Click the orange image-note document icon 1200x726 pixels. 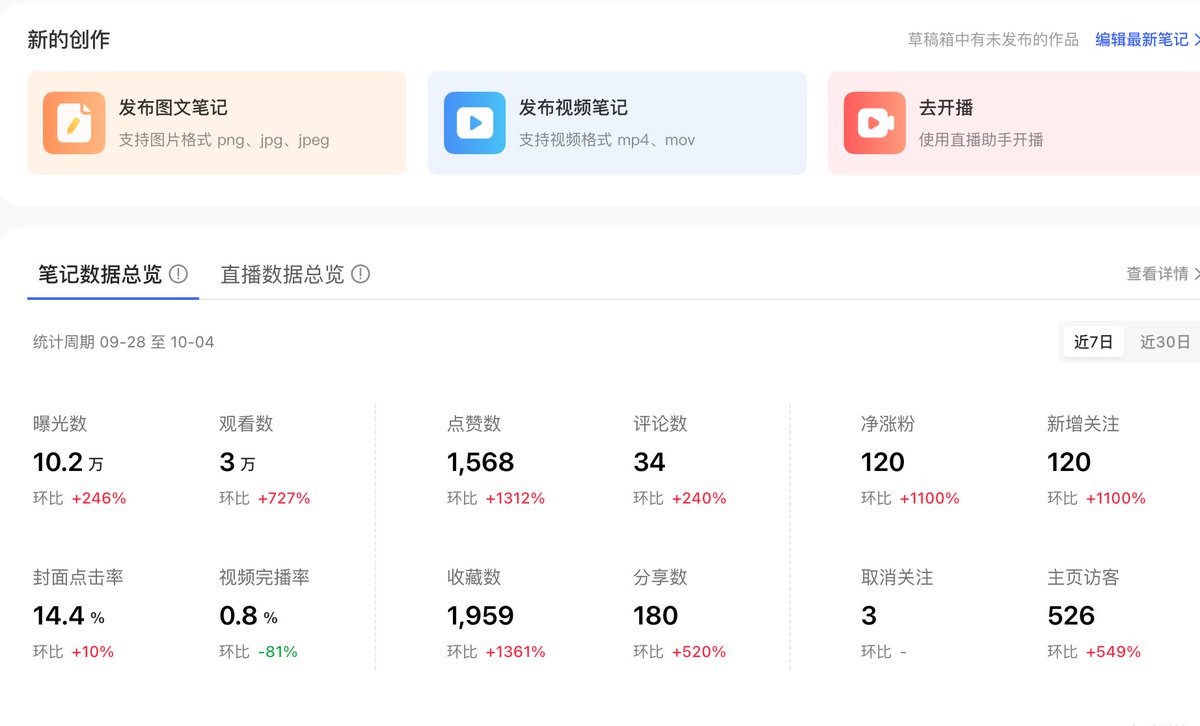(x=74, y=123)
